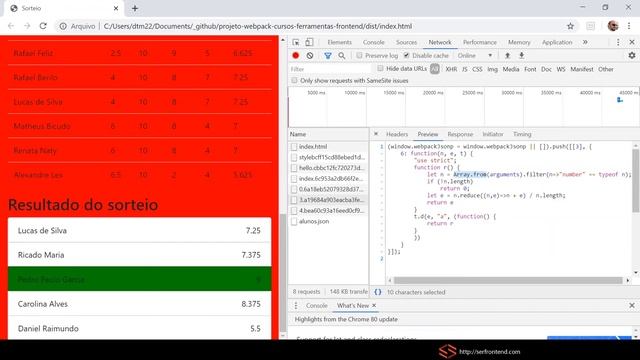Screen dimensions: 640x360
Task: Enable the Preserve log checkbox
Action: (x=359, y=56)
